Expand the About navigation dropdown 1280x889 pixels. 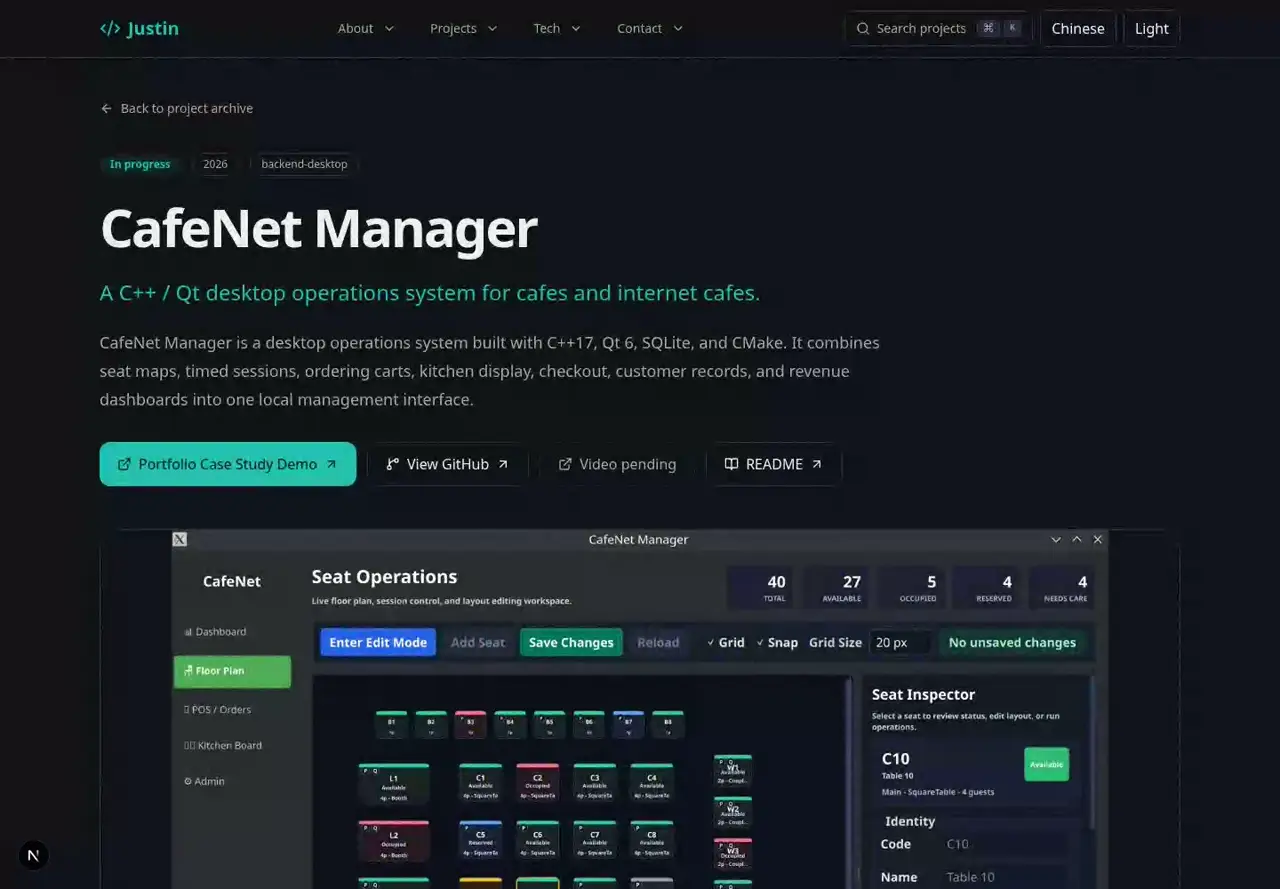click(x=365, y=28)
